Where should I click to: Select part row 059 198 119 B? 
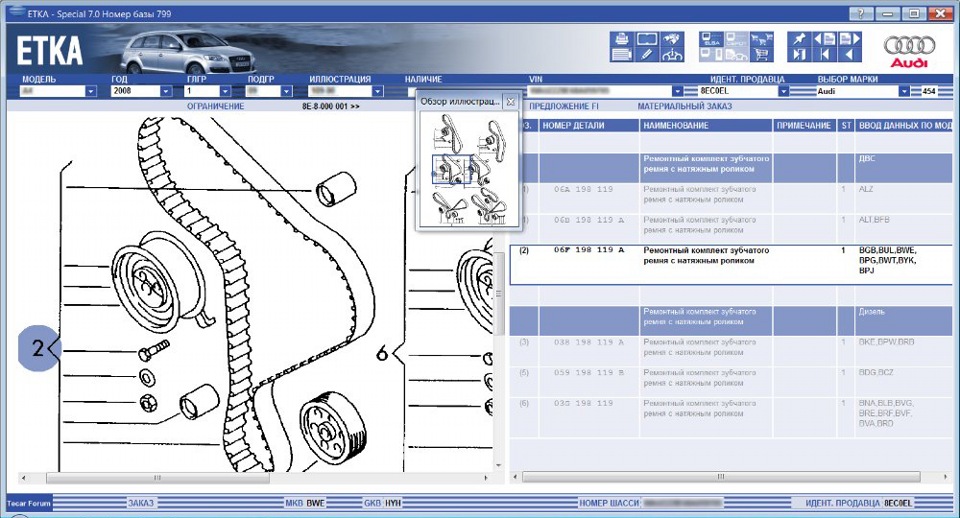coord(732,381)
